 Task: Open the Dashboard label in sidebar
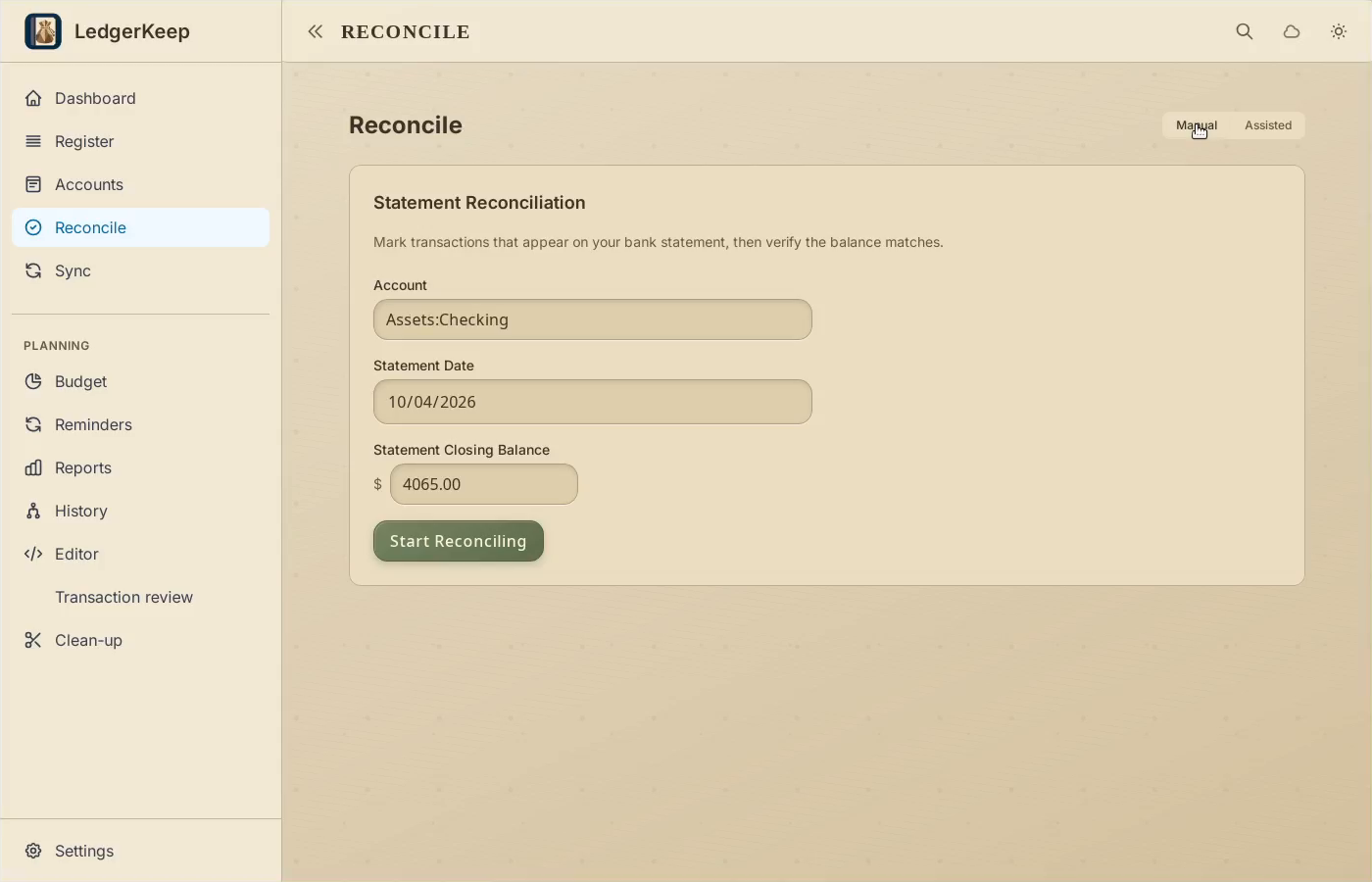[x=95, y=98]
